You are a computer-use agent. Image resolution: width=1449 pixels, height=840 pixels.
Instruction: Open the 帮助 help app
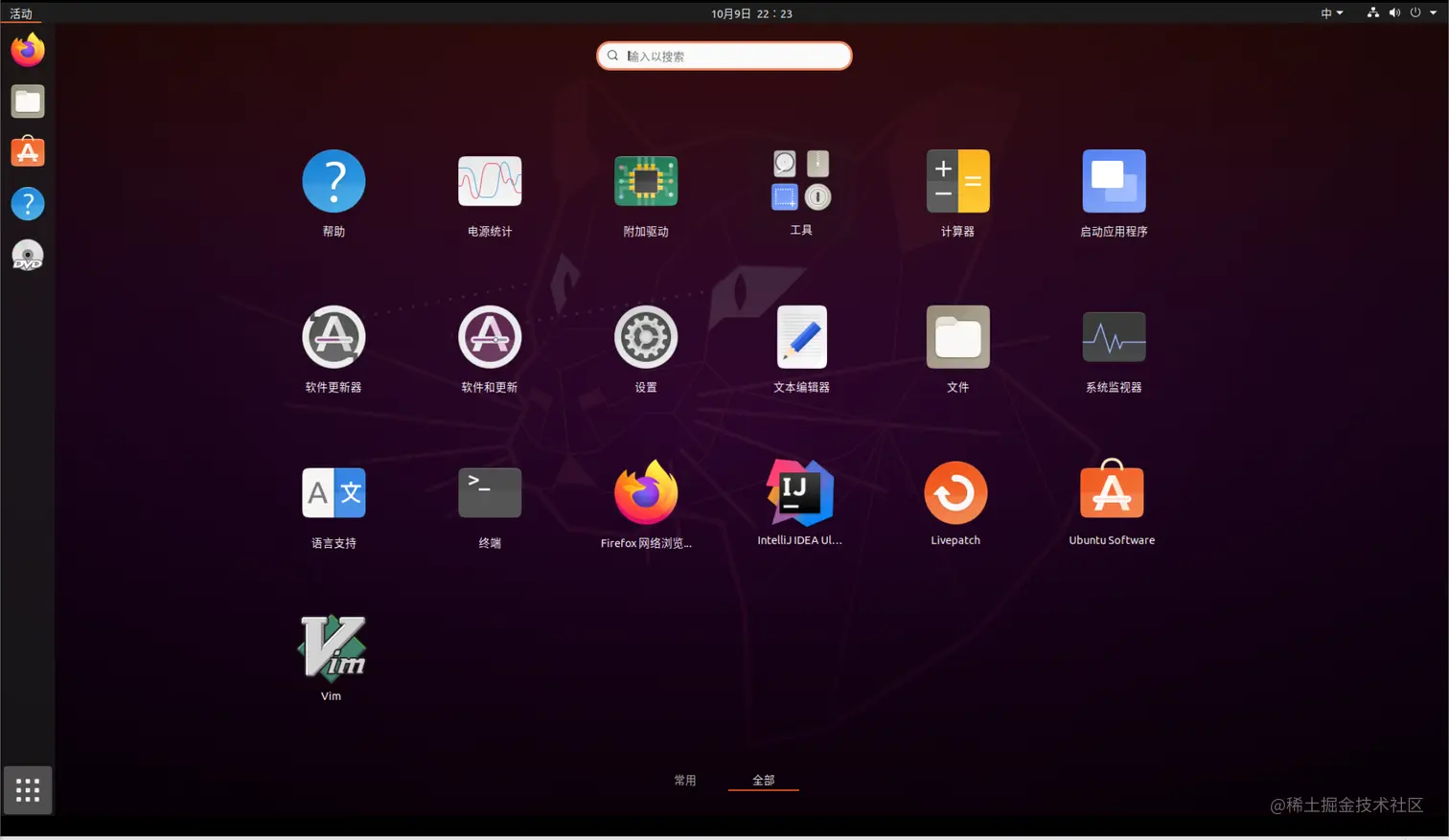pyautogui.click(x=333, y=181)
